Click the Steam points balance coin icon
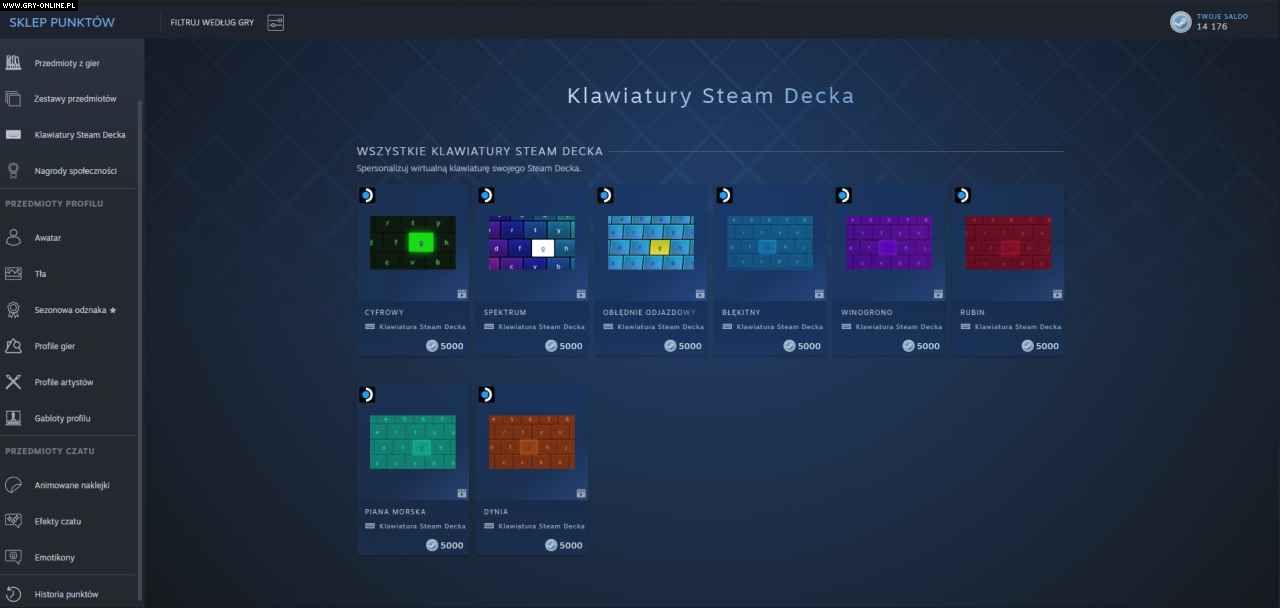This screenshot has width=1280, height=608. click(x=1181, y=22)
